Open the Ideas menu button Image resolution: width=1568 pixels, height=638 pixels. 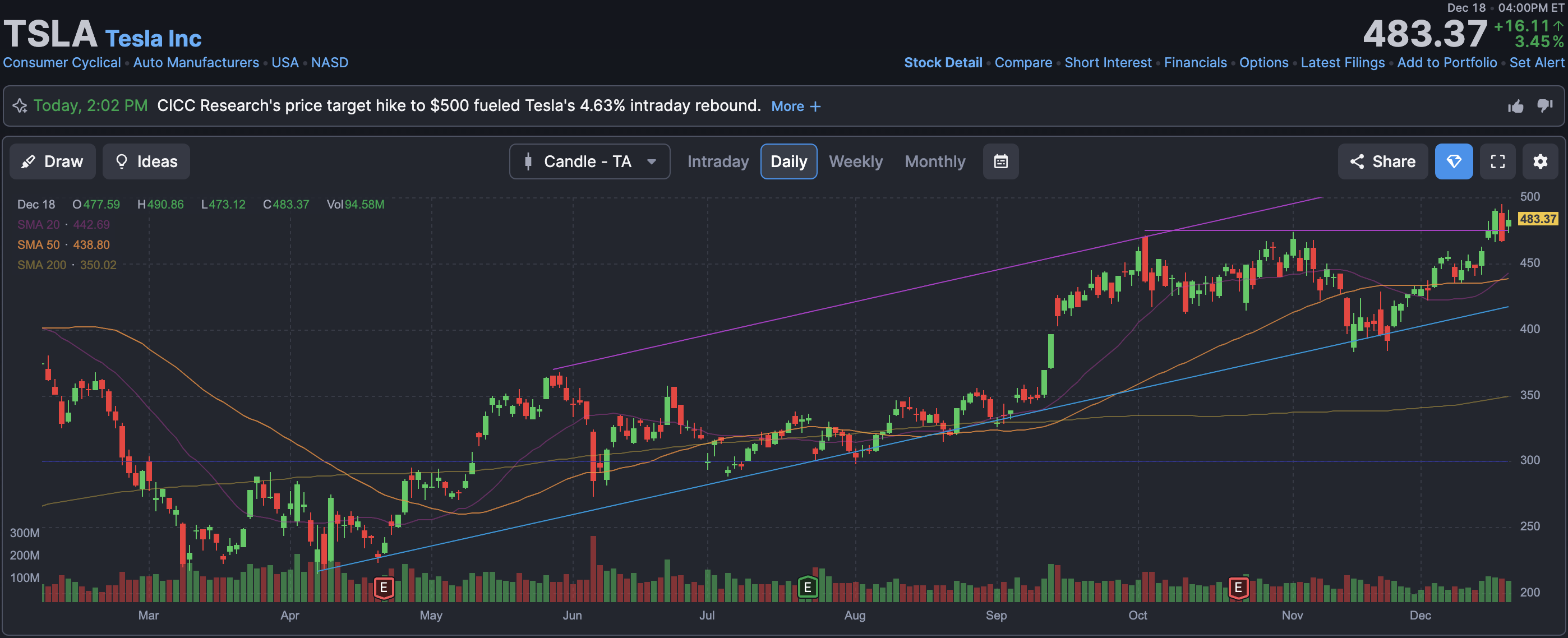click(x=146, y=161)
